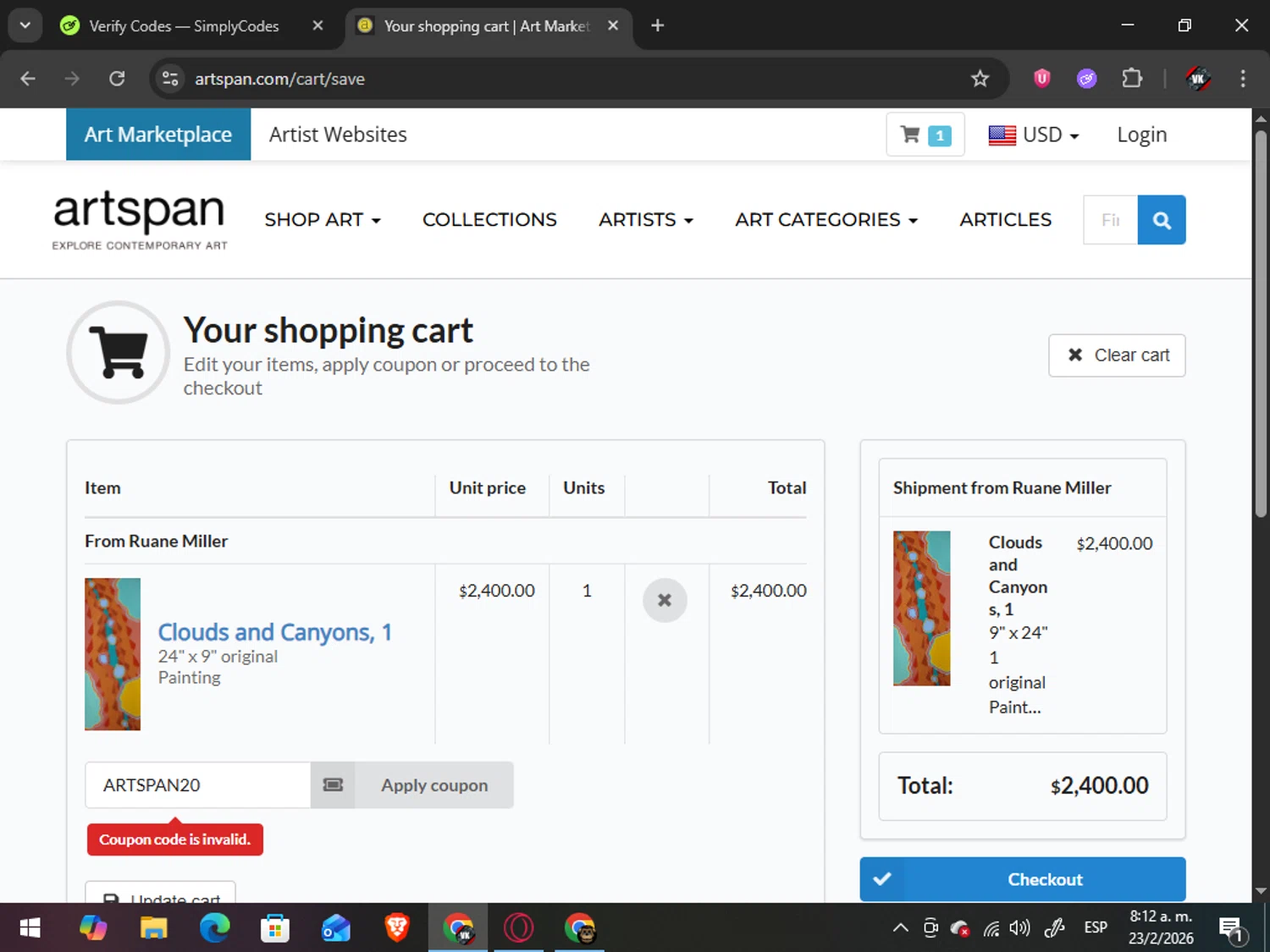Switch to the Art Marketplace tab
Image resolution: width=1270 pixels, height=952 pixels.
click(158, 135)
